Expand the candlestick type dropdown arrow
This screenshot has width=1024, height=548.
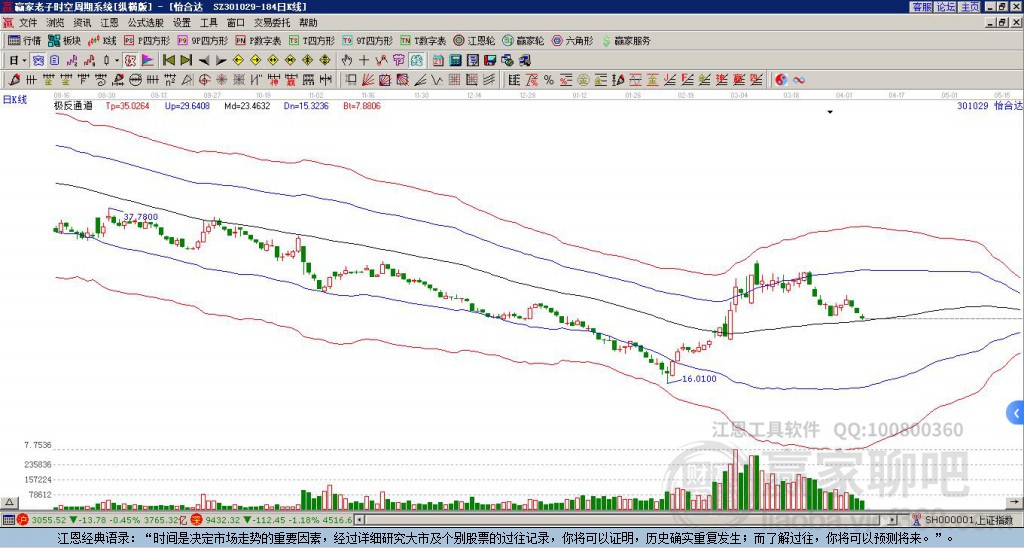point(117,61)
